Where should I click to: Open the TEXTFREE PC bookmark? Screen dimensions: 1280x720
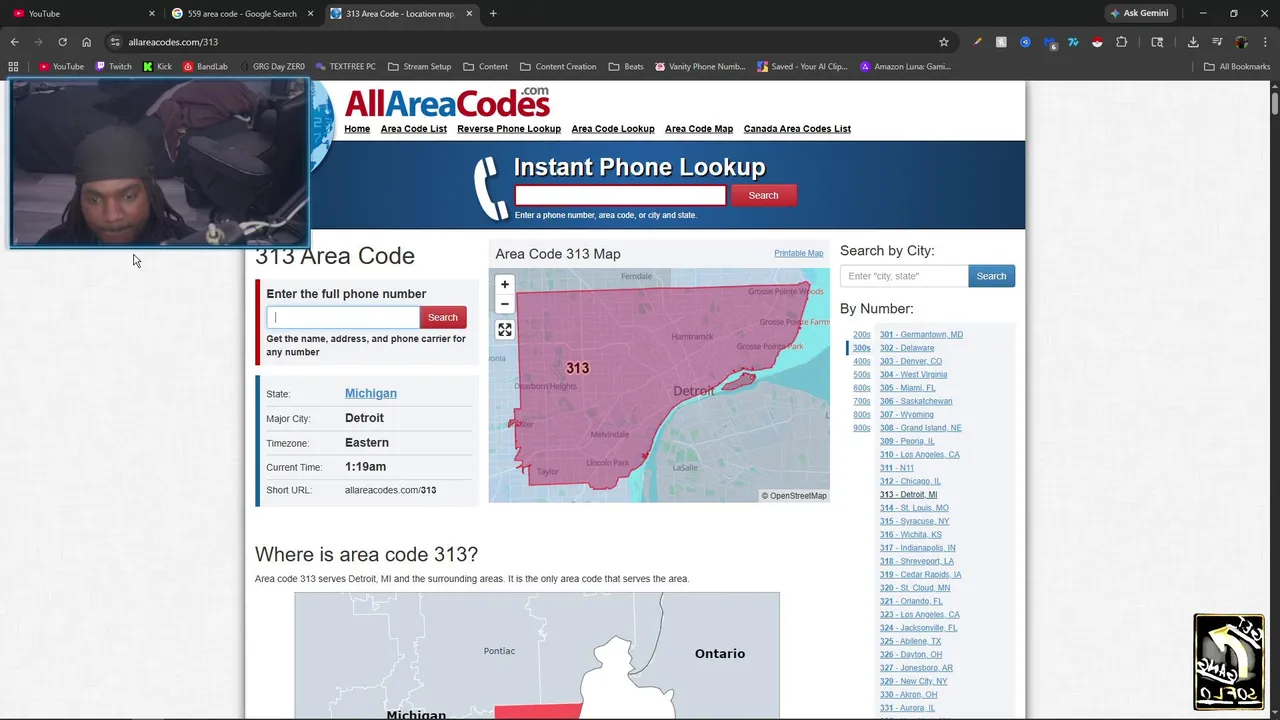(345, 67)
